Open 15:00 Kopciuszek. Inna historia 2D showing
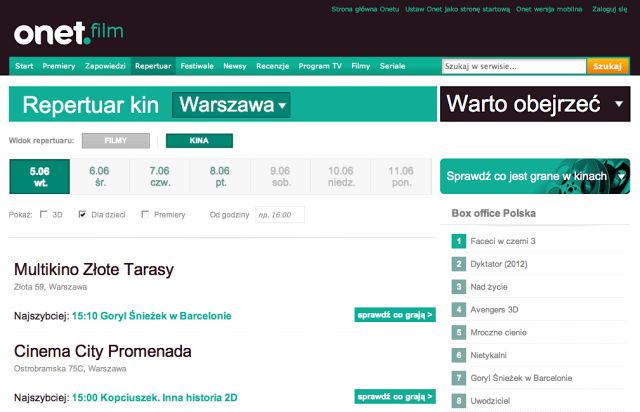This screenshot has height=412, width=640. [155, 397]
